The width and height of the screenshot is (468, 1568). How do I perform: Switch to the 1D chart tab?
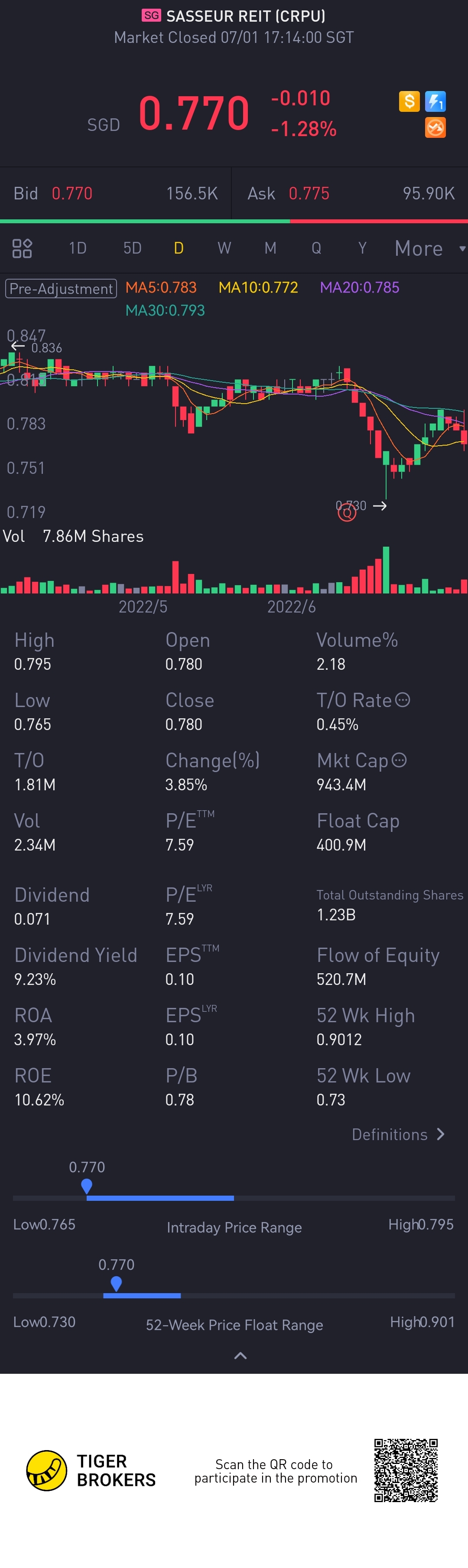point(77,248)
